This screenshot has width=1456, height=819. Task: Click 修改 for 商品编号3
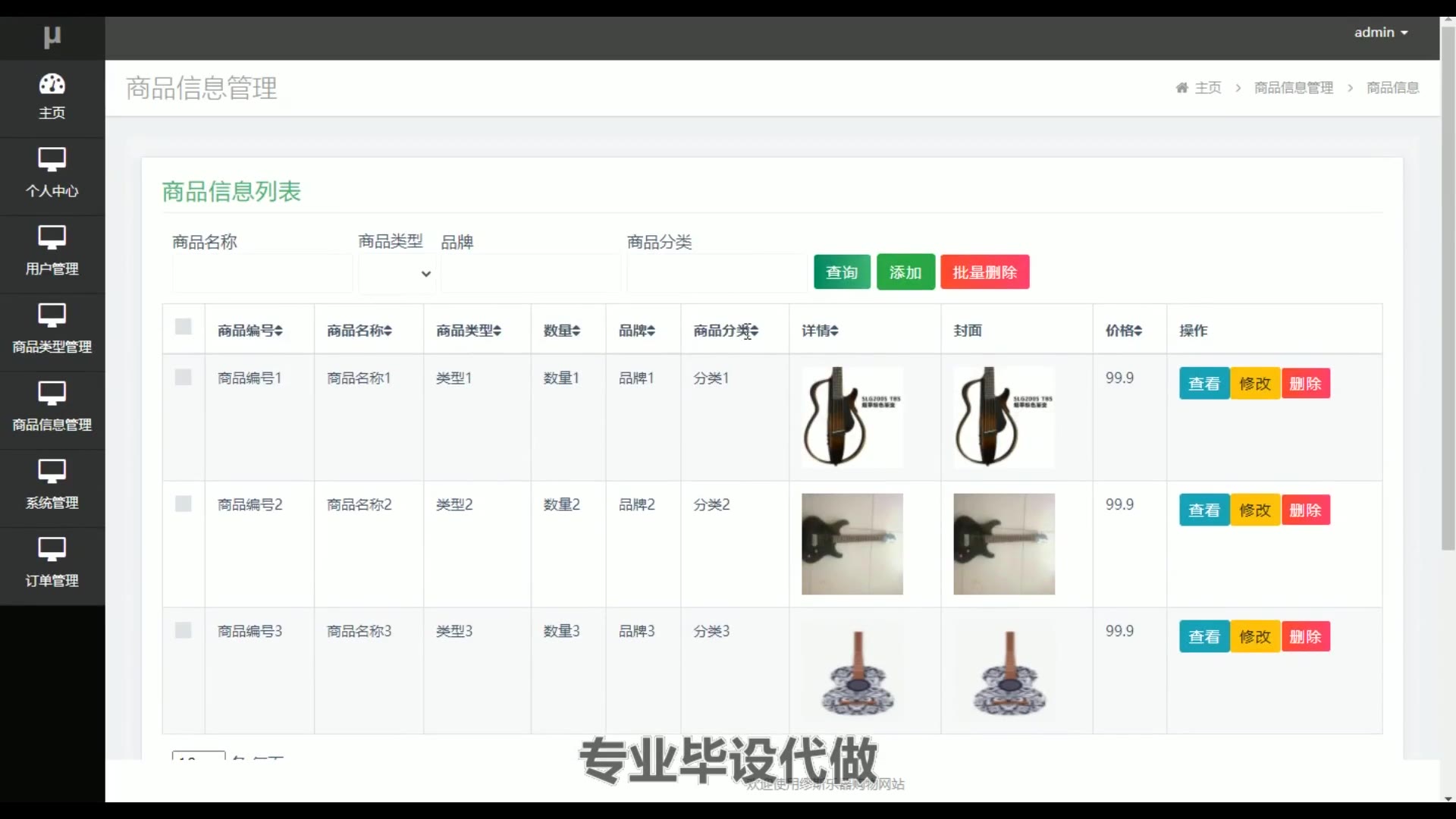1255,637
